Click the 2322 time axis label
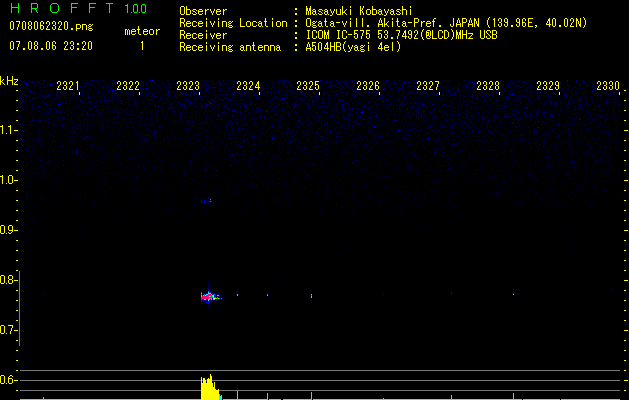The width and height of the screenshot is (629, 400). (x=128, y=86)
